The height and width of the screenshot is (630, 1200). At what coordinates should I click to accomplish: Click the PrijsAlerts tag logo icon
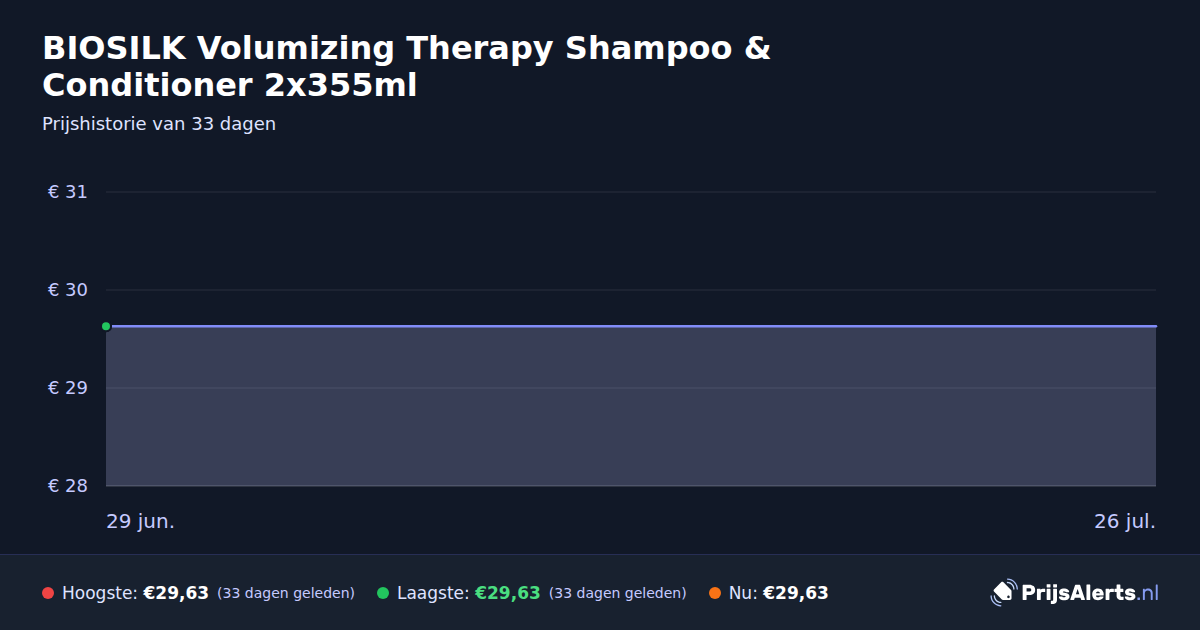pyautogui.click(x=1003, y=593)
